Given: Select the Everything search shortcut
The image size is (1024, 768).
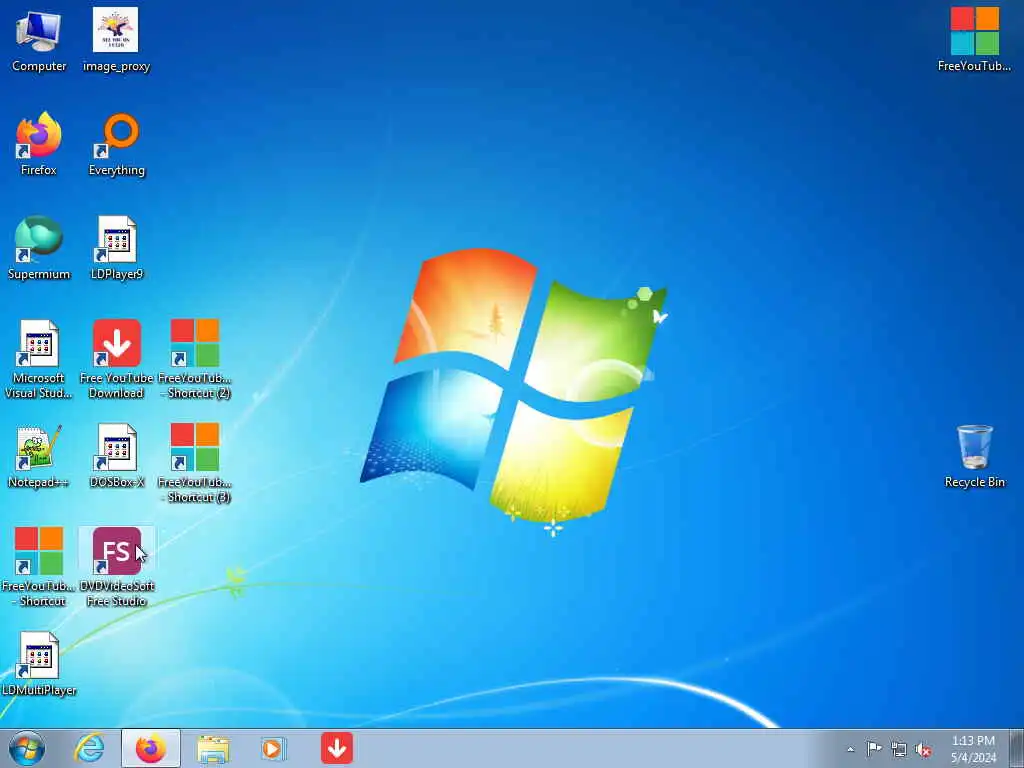Looking at the screenshot, I should tap(116, 144).
